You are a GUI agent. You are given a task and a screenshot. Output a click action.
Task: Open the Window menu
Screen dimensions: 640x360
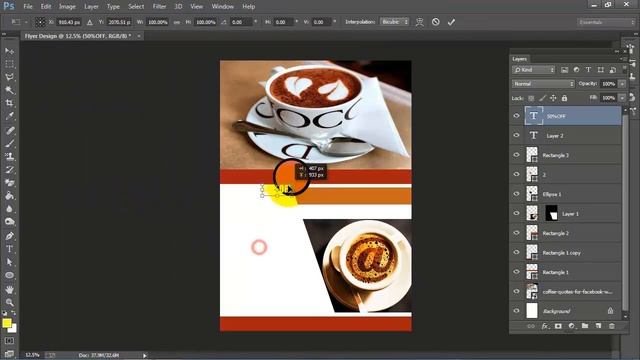tap(222, 7)
